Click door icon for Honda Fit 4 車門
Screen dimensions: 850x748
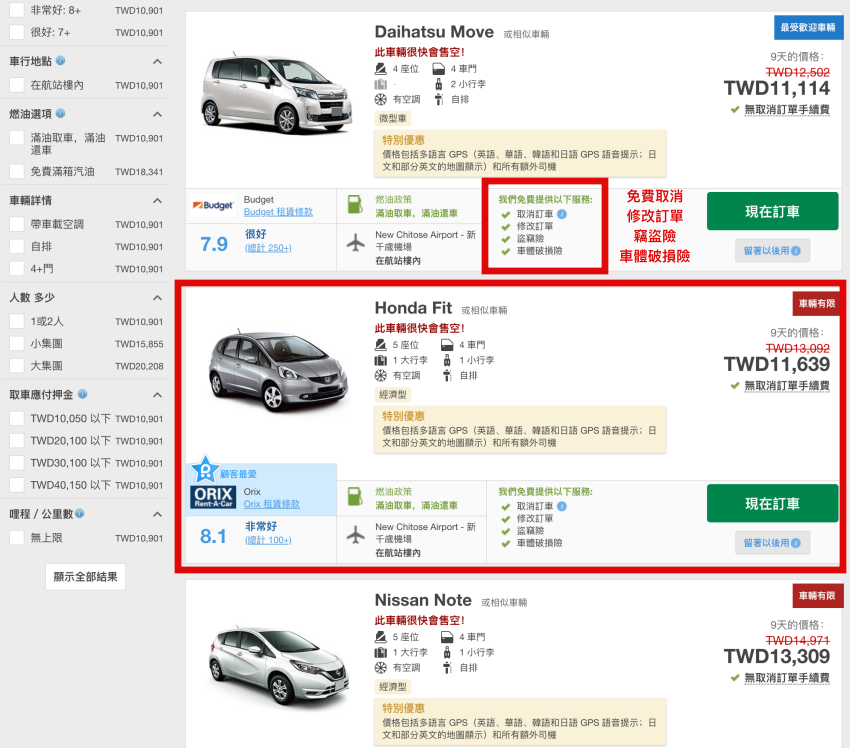pyautogui.click(x=447, y=345)
